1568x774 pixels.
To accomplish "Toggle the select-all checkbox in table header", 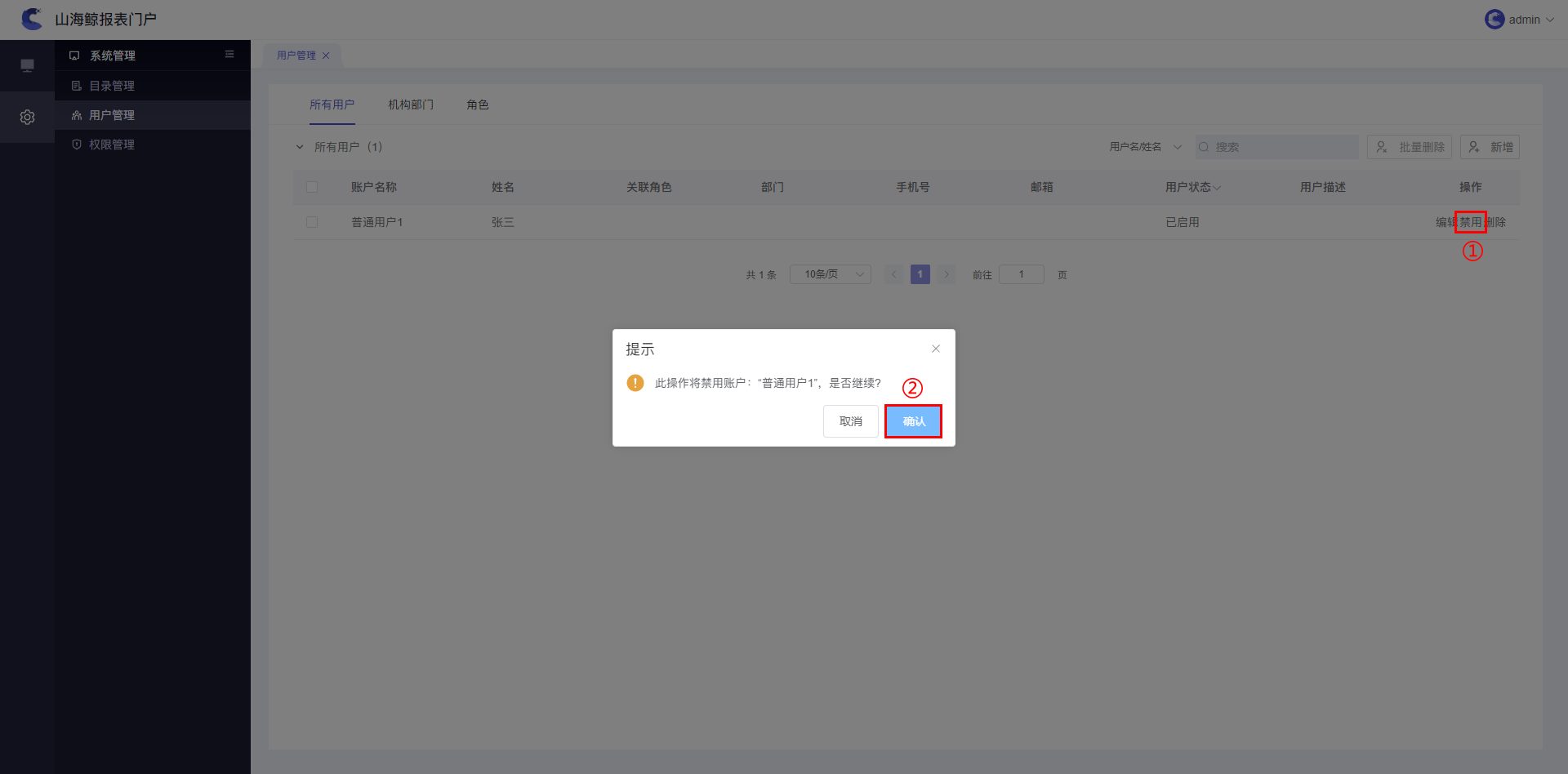I will pyautogui.click(x=312, y=187).
